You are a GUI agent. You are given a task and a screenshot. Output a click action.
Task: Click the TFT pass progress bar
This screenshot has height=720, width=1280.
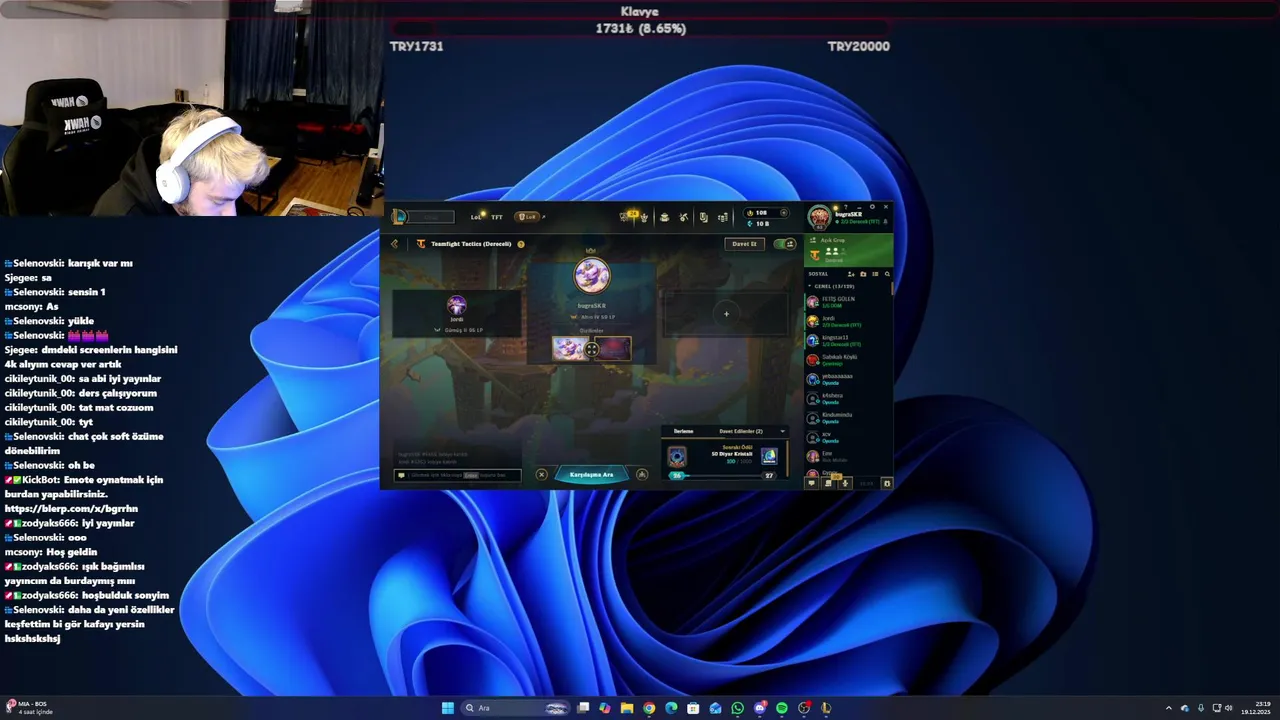tap(723, 476)
